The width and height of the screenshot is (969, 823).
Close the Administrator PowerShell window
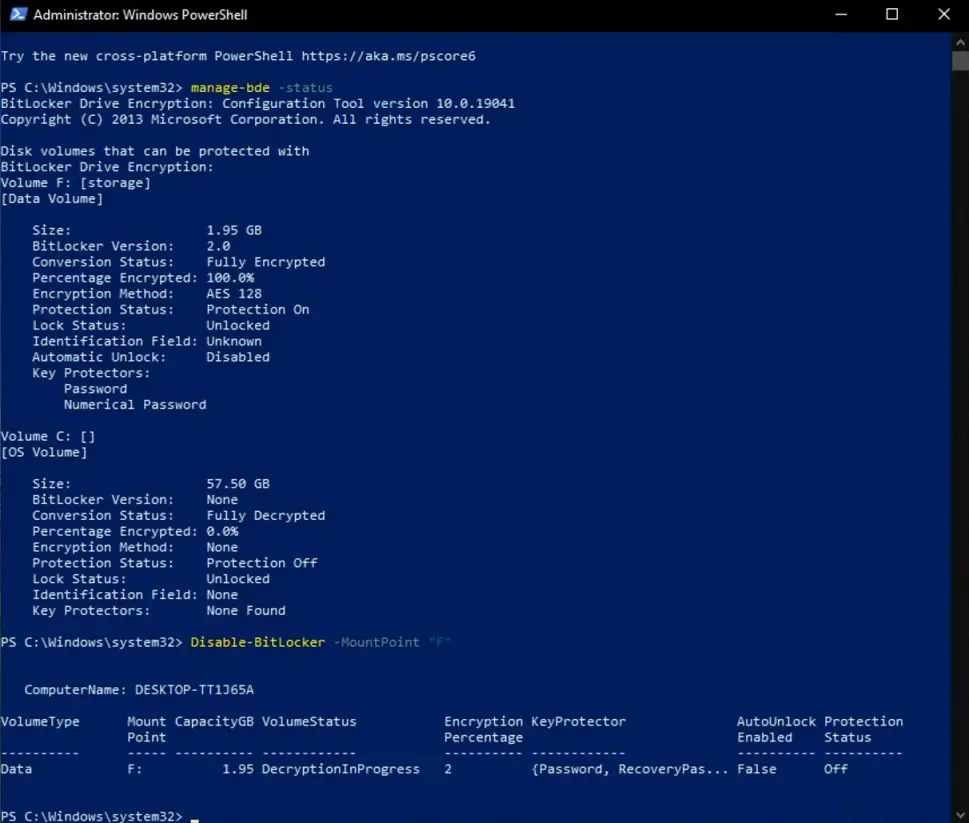point(944,14)
